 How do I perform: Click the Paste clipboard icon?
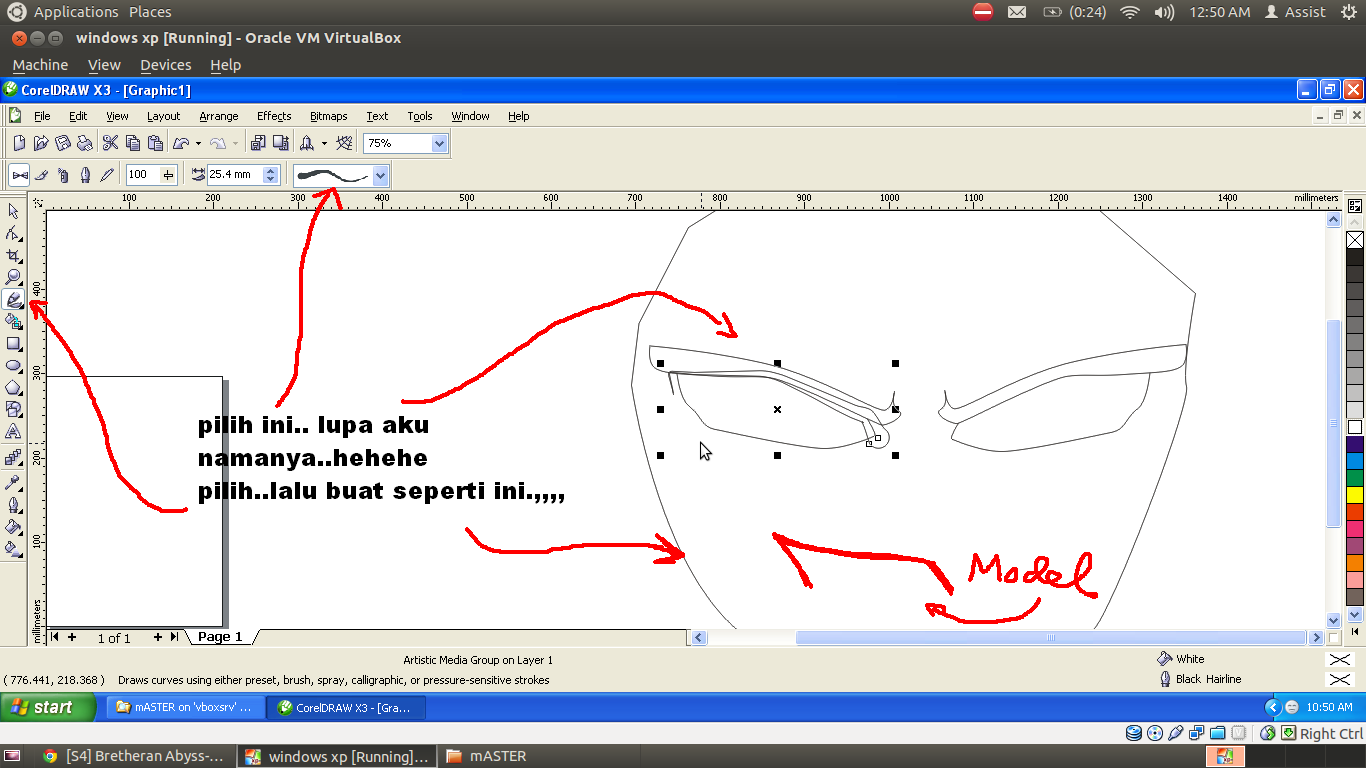[155, 143]
